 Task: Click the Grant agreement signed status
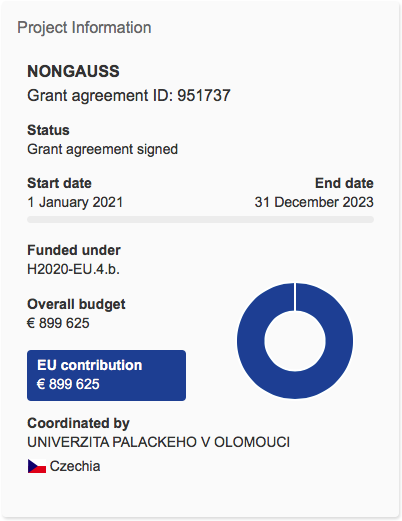point(102,149)
